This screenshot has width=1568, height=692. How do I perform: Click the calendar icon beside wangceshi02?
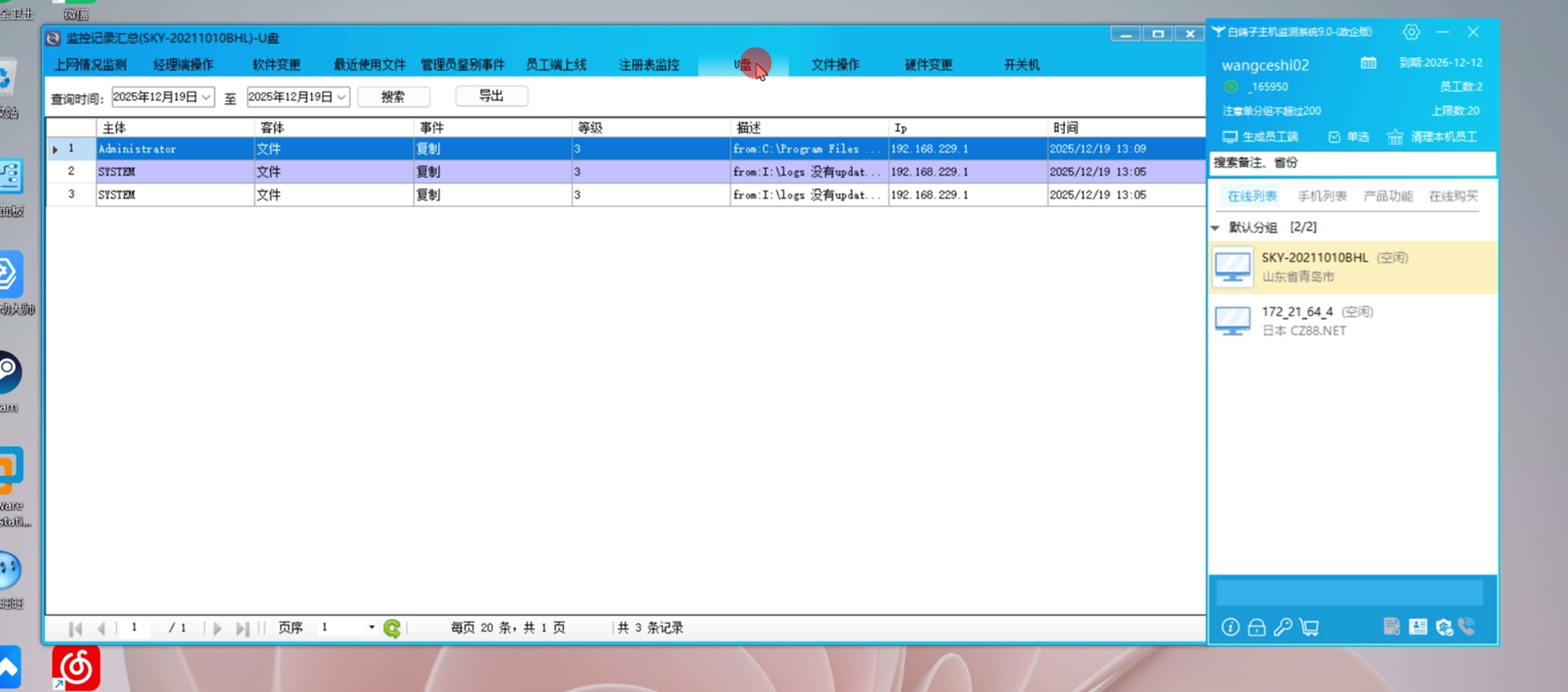(x=1368, y=63)
